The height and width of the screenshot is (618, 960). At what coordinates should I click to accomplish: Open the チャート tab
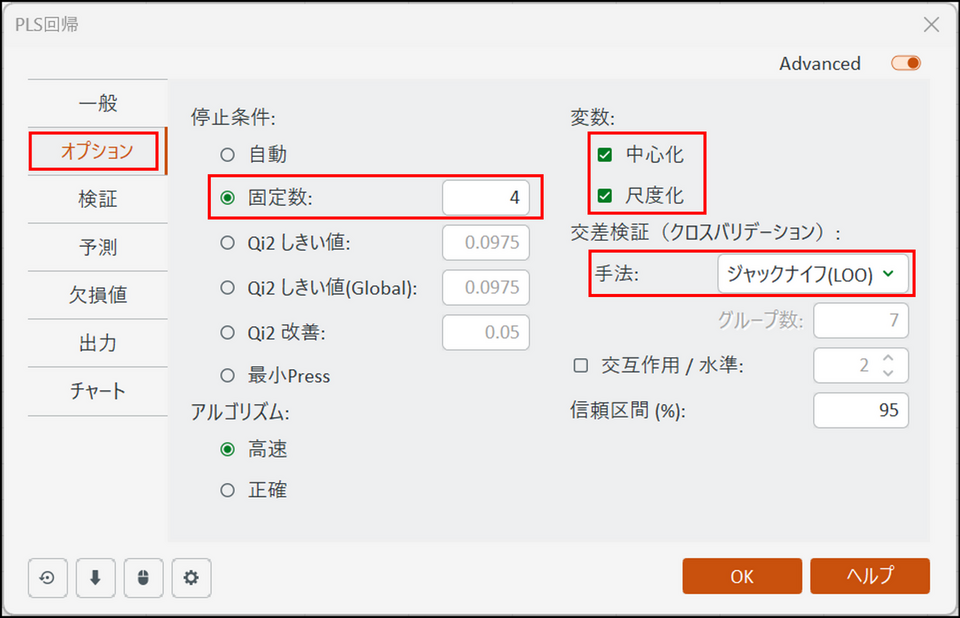98,391
